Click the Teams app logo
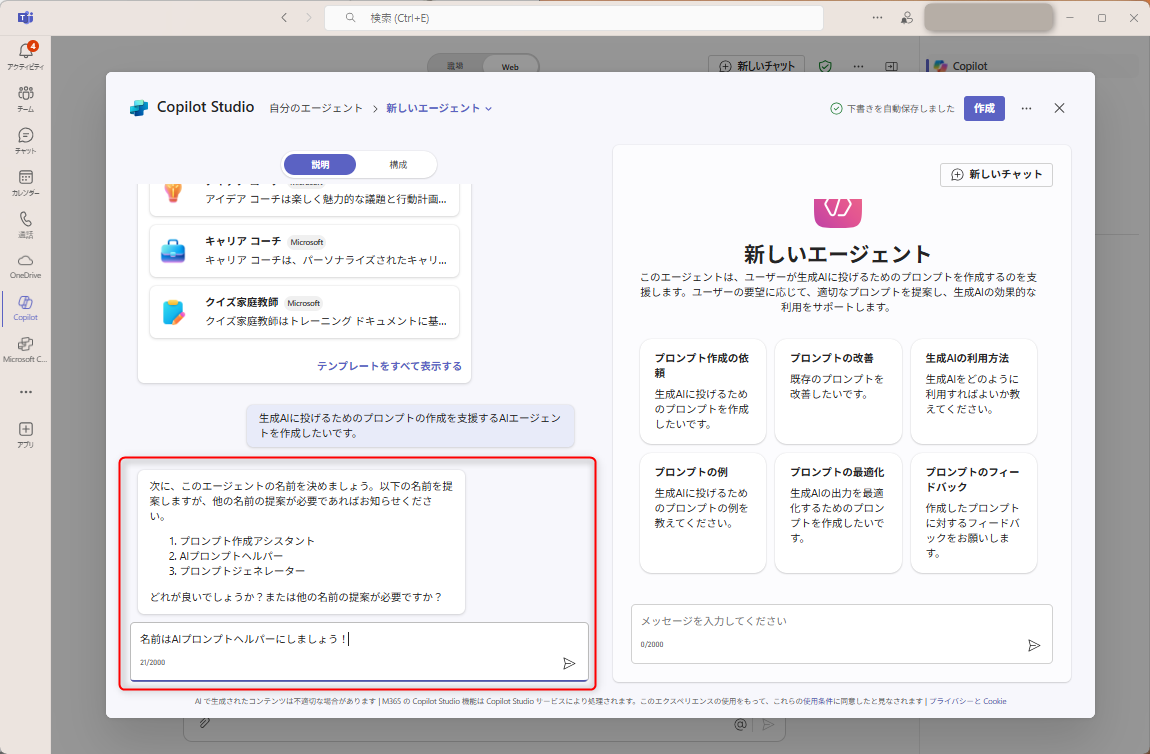This screenshot has height=754, width=1150. pos(26,18)
